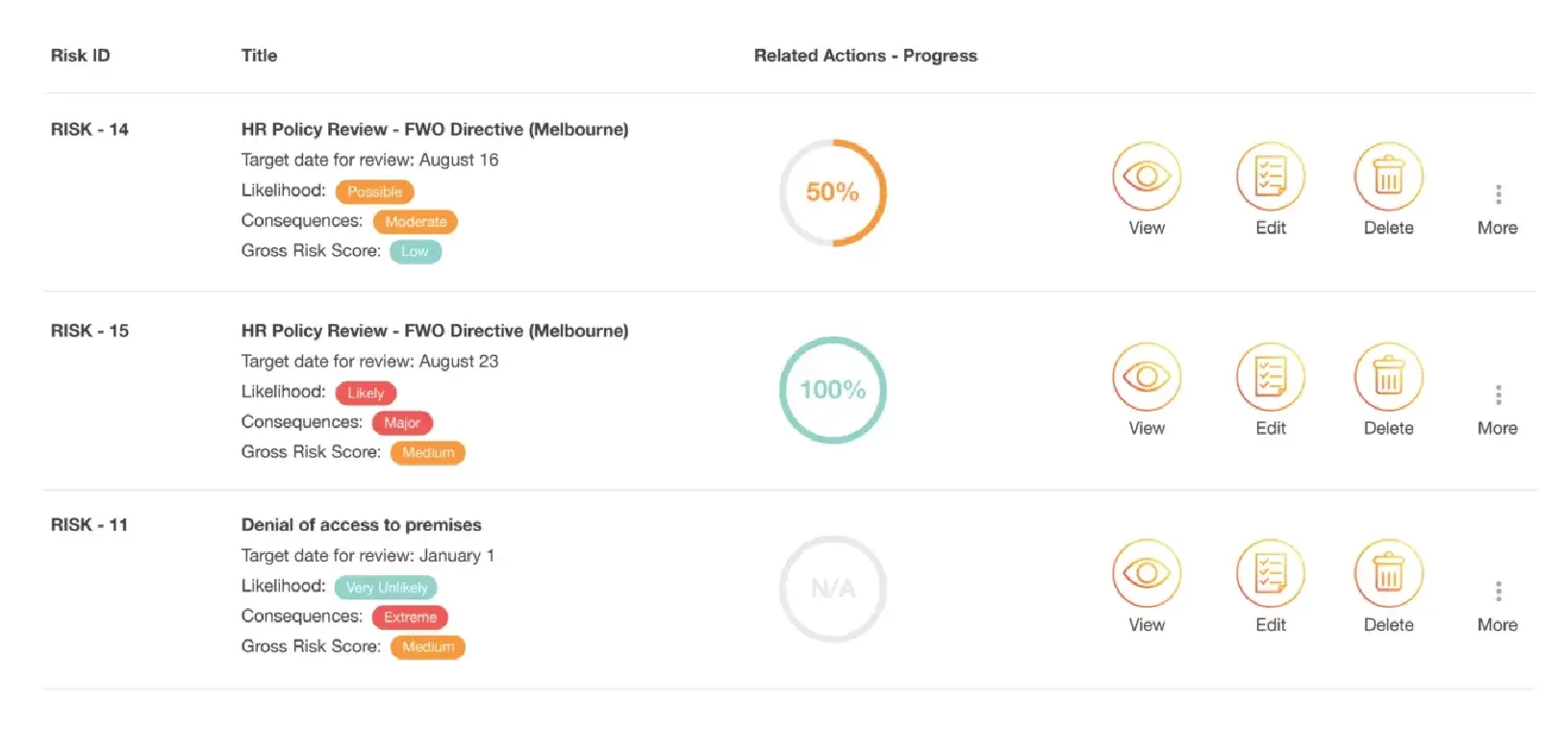Click the View eye icon for RISK - 14
The width and height of the screenshot is (1568, 731).
tap(1146, 177)
